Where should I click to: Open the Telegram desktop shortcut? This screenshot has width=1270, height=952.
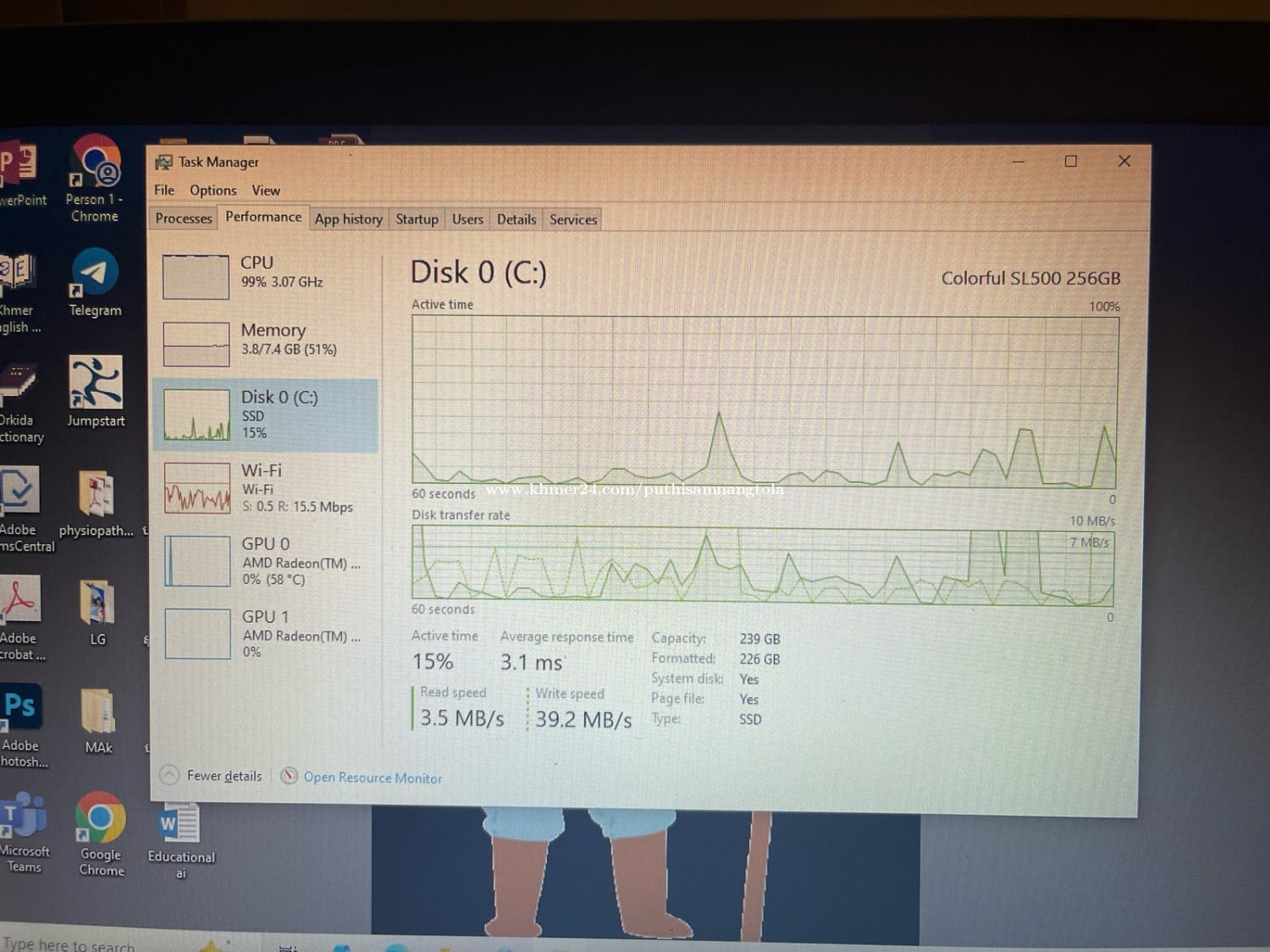pyautogui.click(x=95, y=275)
